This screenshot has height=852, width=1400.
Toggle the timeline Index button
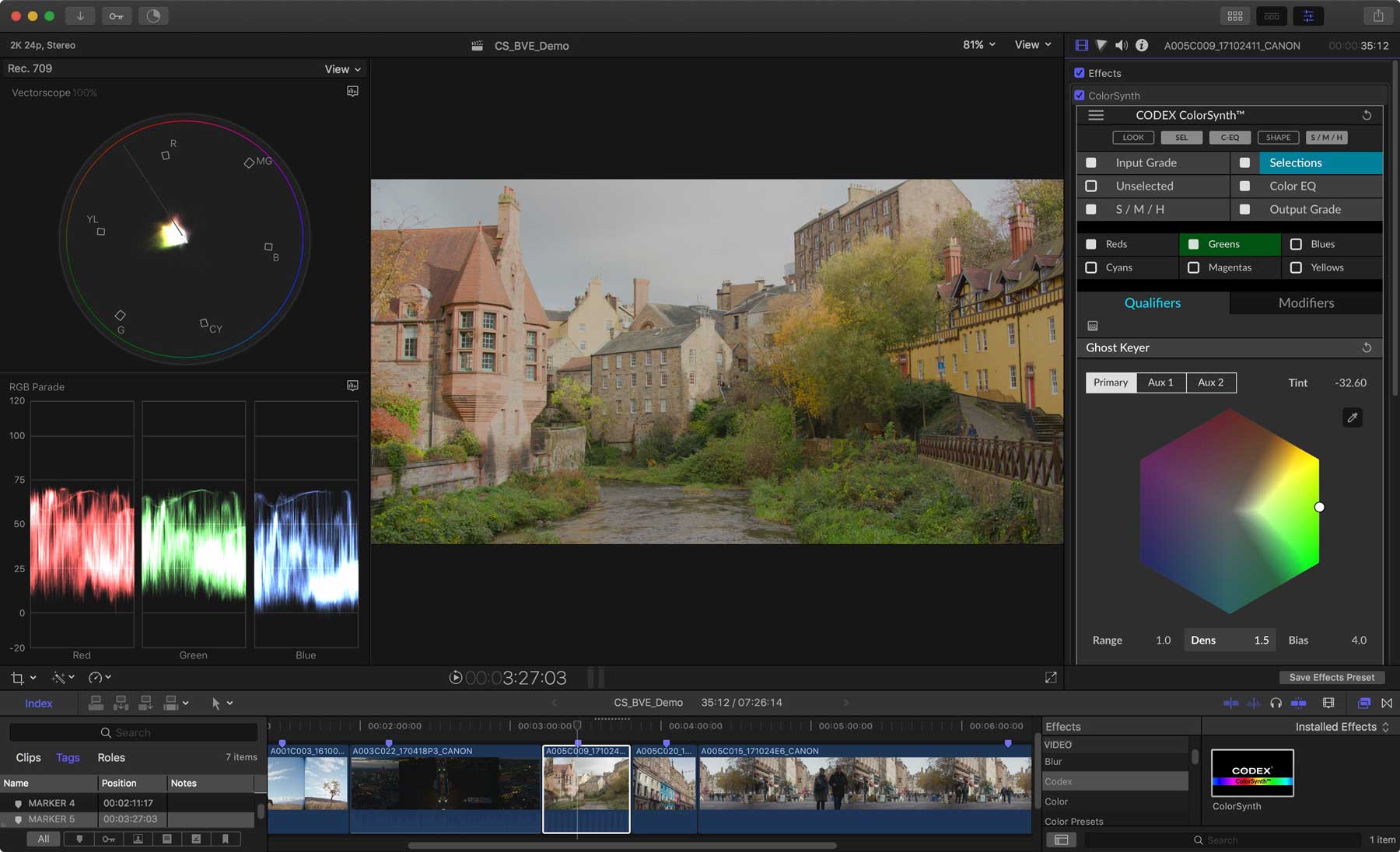coord(39,704)
